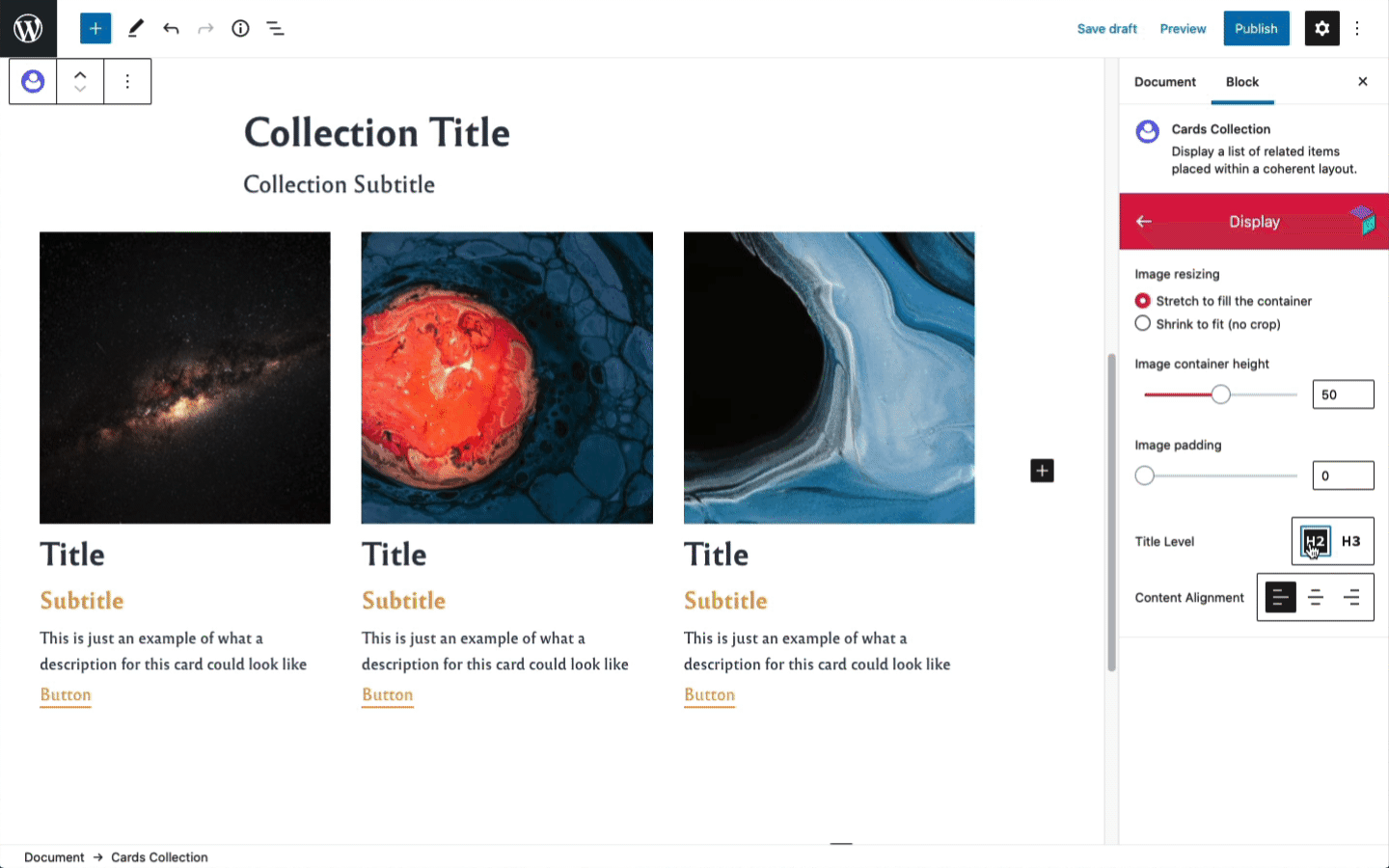
Task: Open the block list view outline
Action: click(275, 28)
